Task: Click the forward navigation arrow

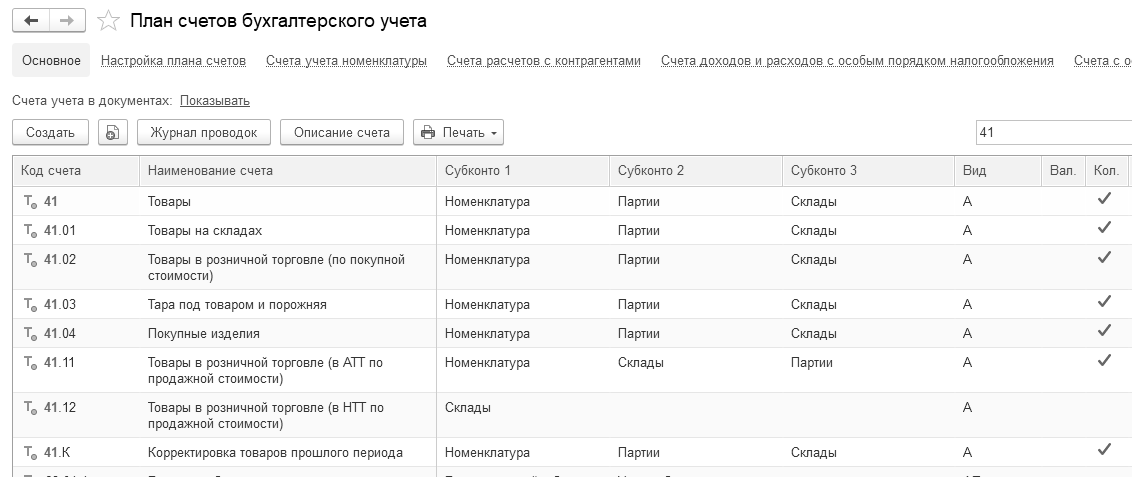Action: pyautogui.click(x=66, y=21)
